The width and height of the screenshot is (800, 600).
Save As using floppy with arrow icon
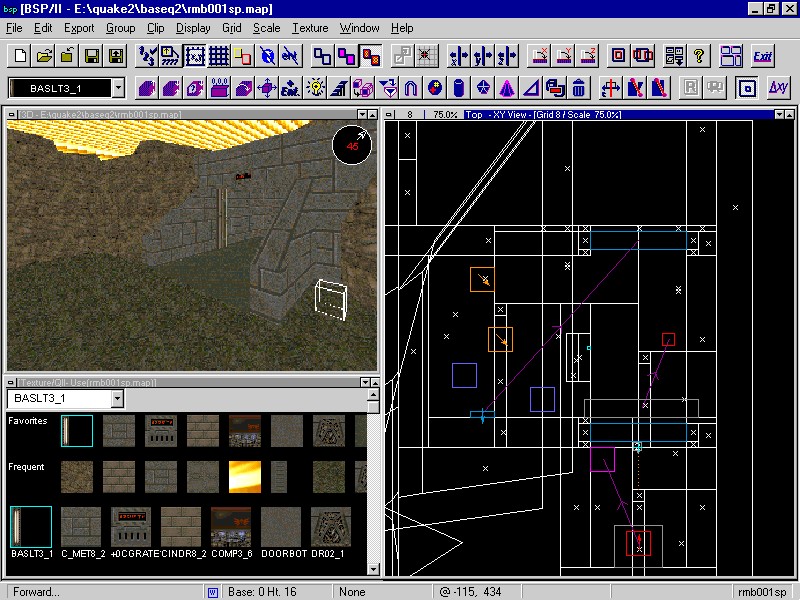(116, 56)
